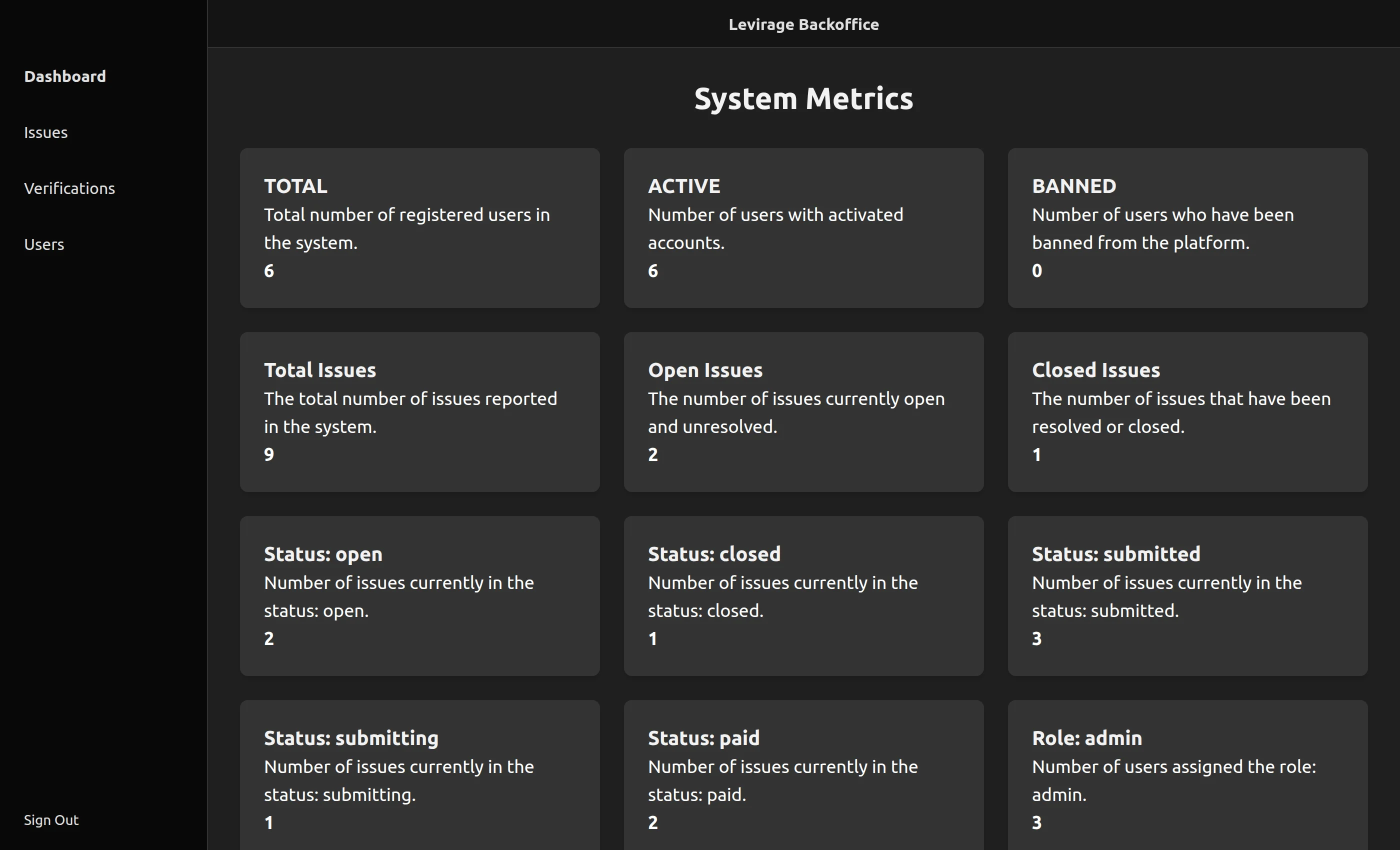Go to the Issues page

[x=45, y=132]
